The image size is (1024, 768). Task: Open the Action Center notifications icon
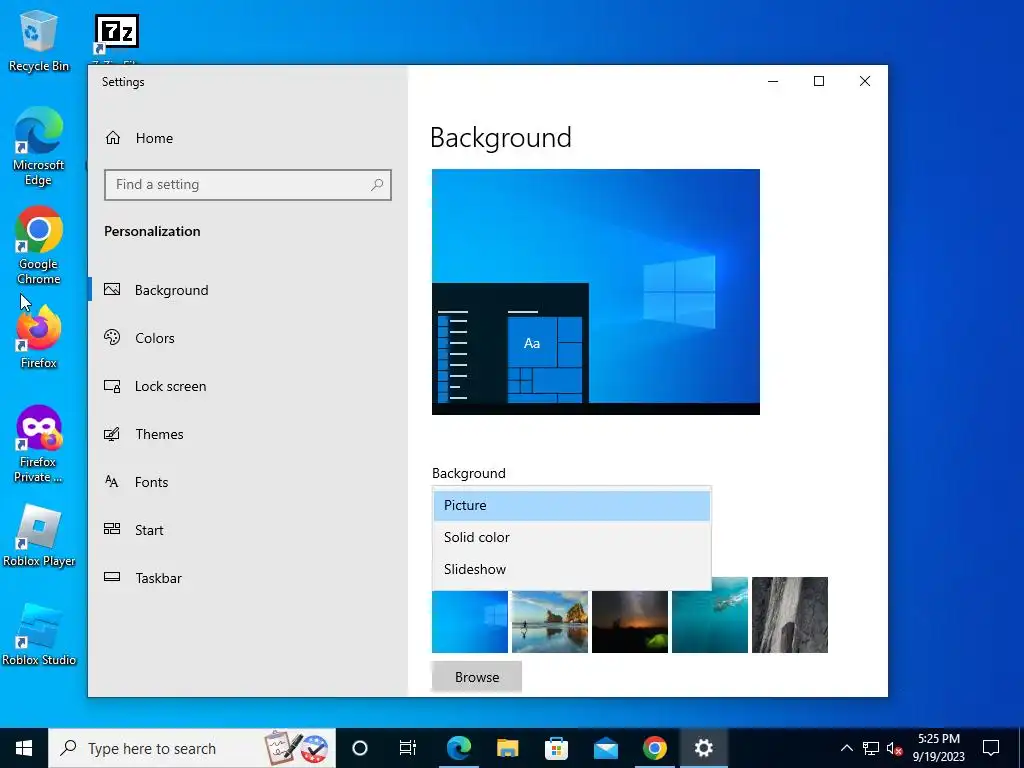991,748
